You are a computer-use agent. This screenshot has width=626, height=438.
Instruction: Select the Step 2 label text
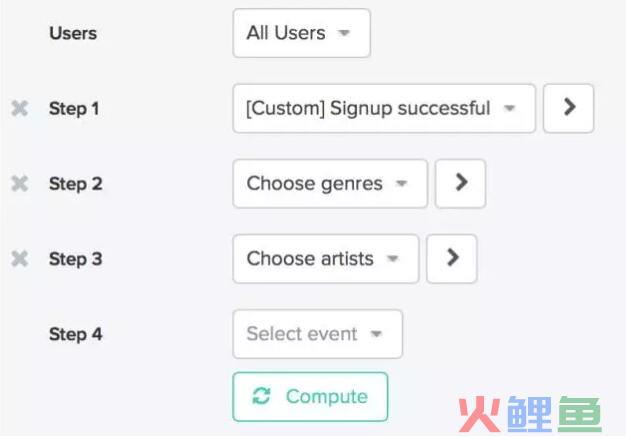[75, 184]
